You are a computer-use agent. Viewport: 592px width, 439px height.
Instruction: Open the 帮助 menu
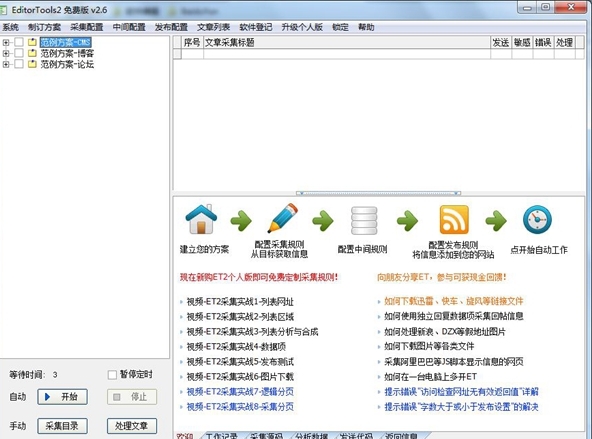click(x=366, y=27)
